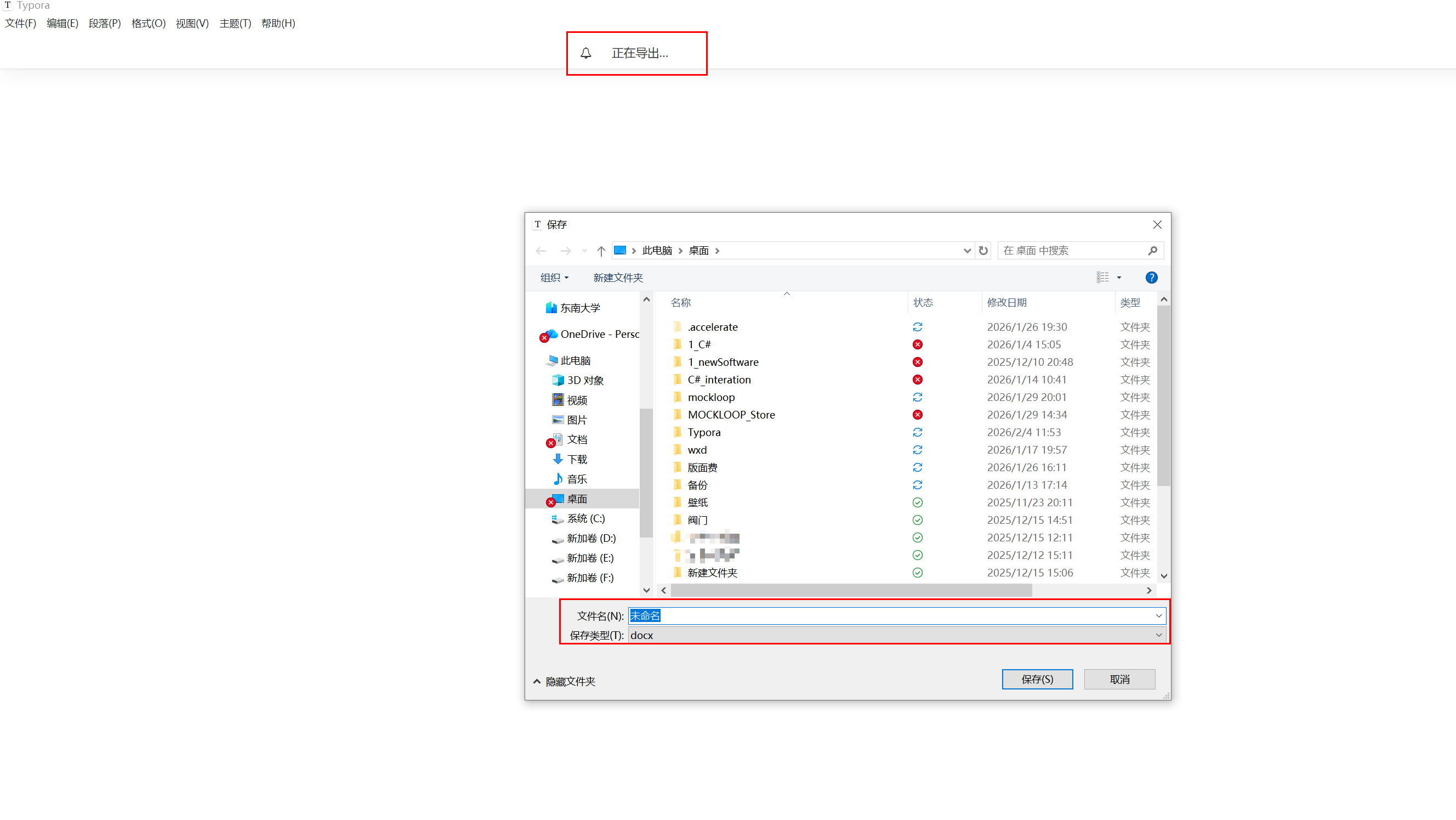
Task: Click the 取消 button
Action: [x=1119, y=679]
